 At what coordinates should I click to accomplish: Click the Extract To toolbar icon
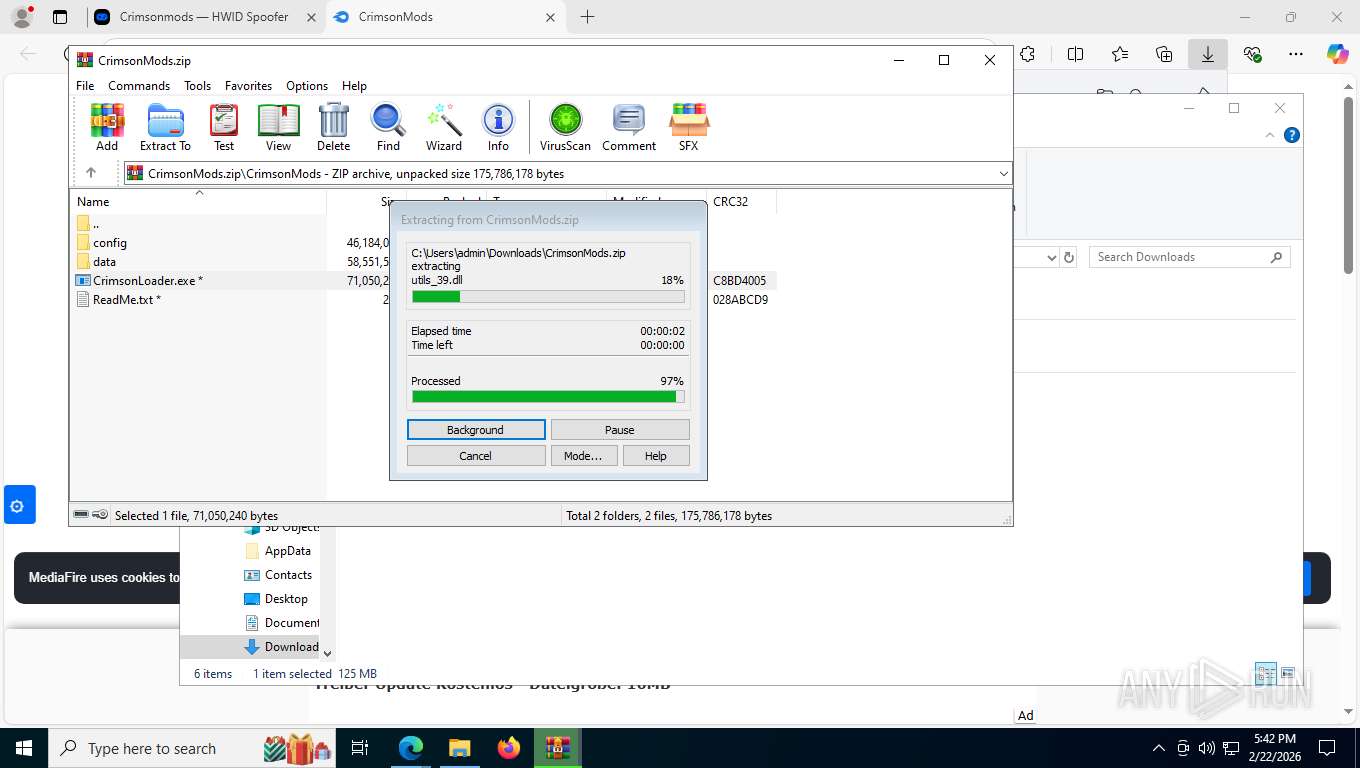click(x=165, y=127)
